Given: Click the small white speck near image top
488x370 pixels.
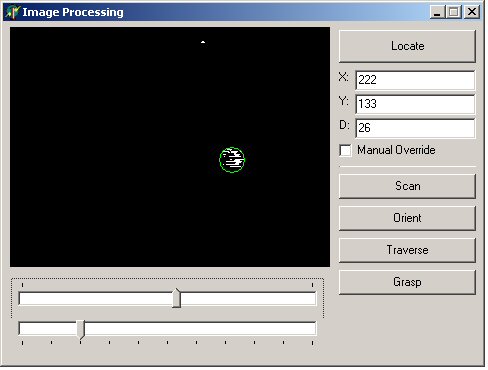Looking at the screenshot, I should tap(203, 42).
